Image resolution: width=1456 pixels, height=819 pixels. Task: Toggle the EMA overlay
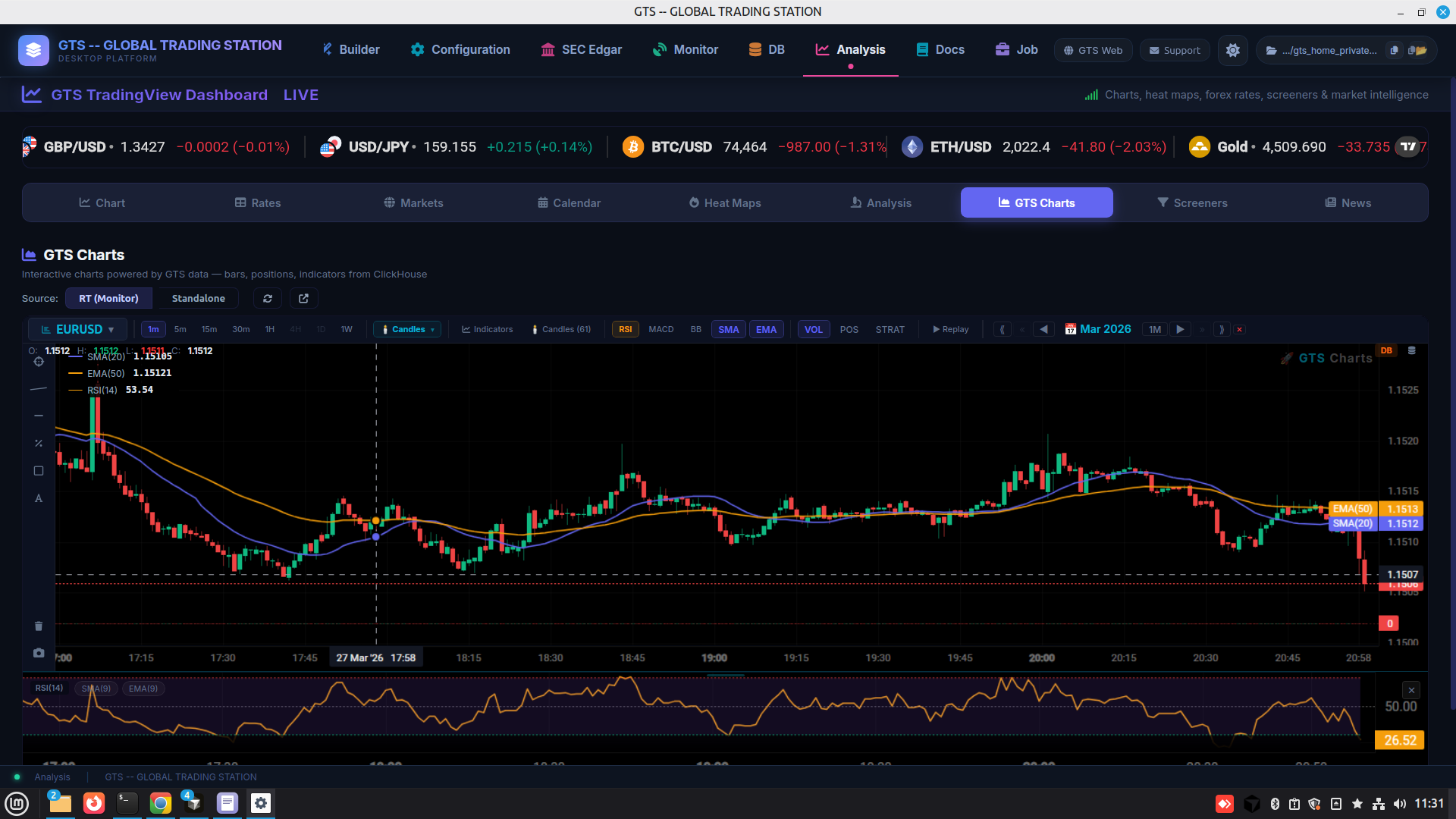click(767, 330)
